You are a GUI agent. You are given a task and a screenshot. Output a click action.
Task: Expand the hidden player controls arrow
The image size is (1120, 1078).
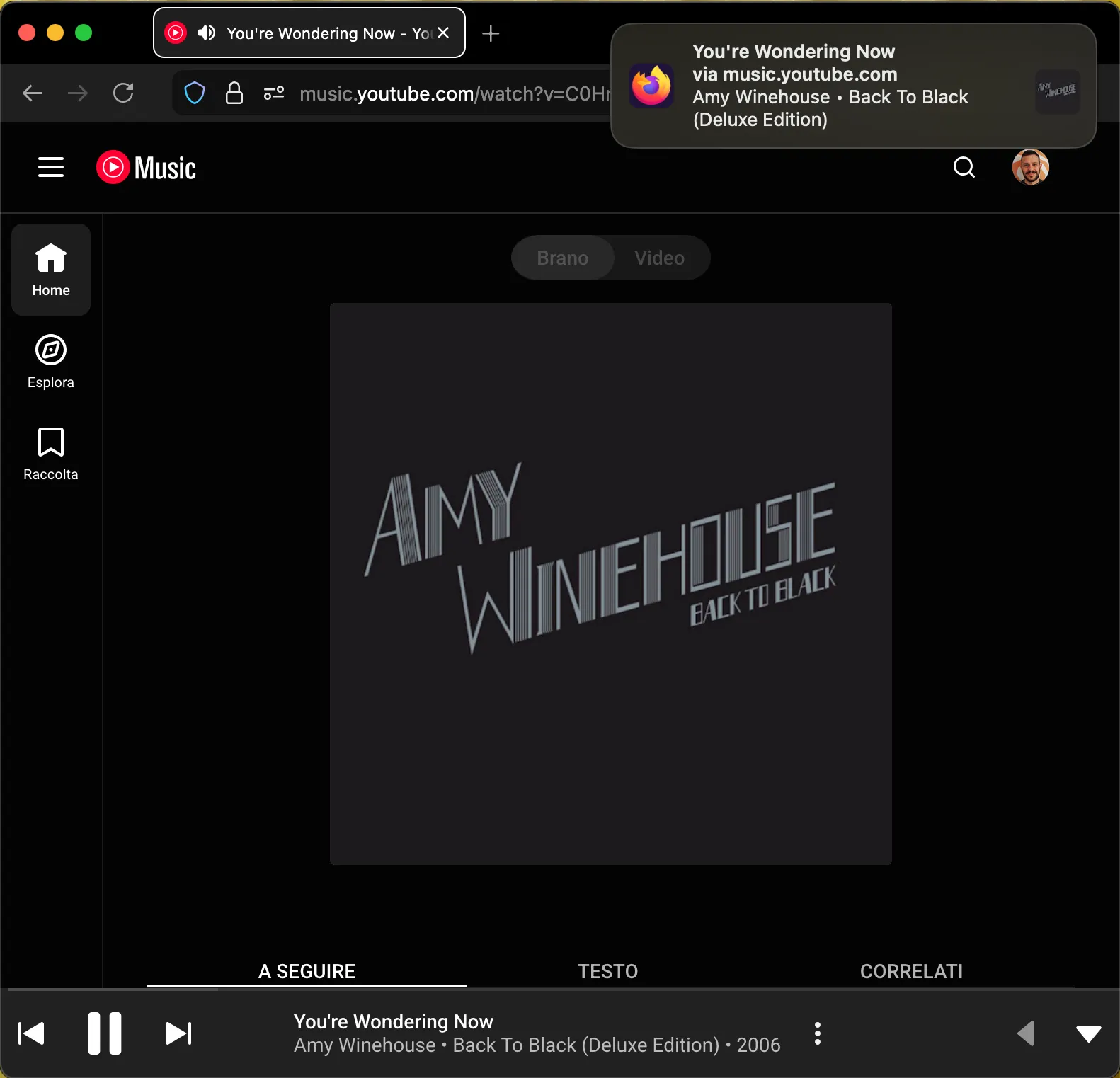[x=1026, y=1033]
